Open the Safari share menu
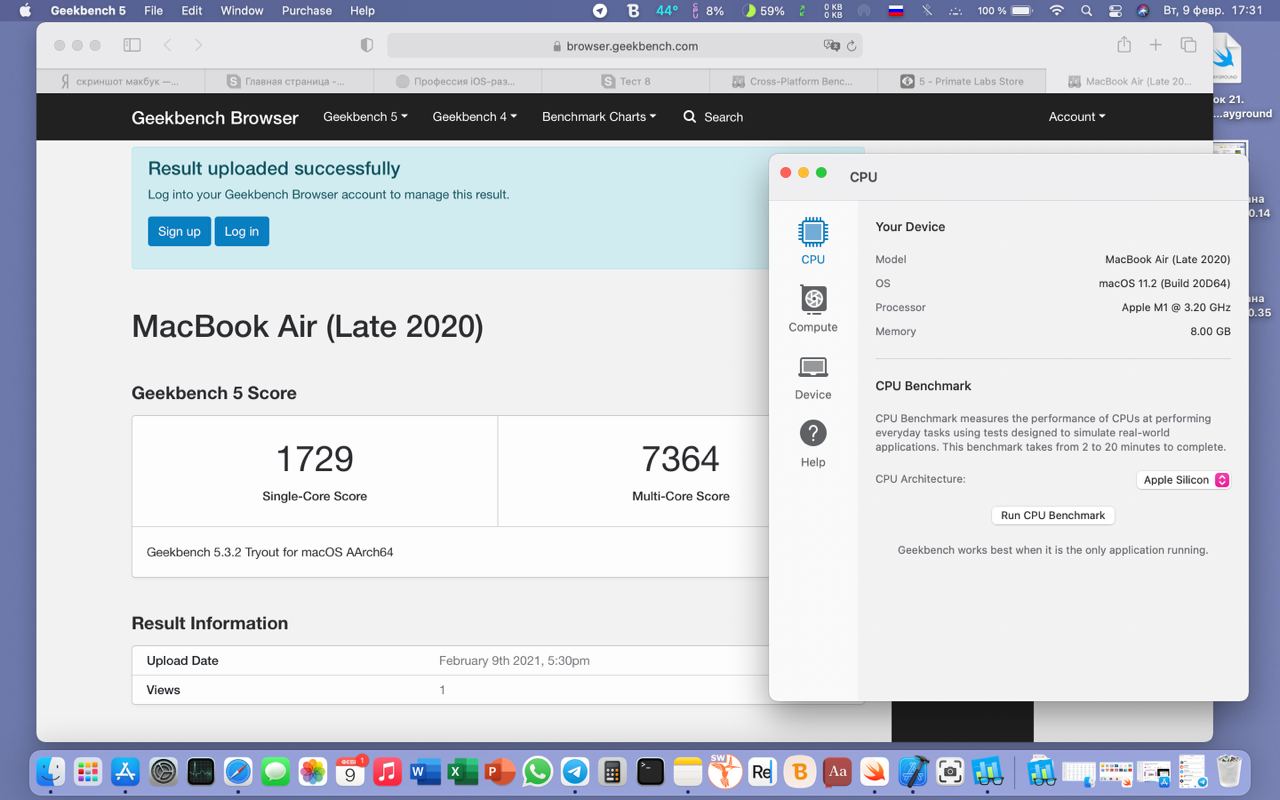The image size is (1280, 800). coord(1124,44)
